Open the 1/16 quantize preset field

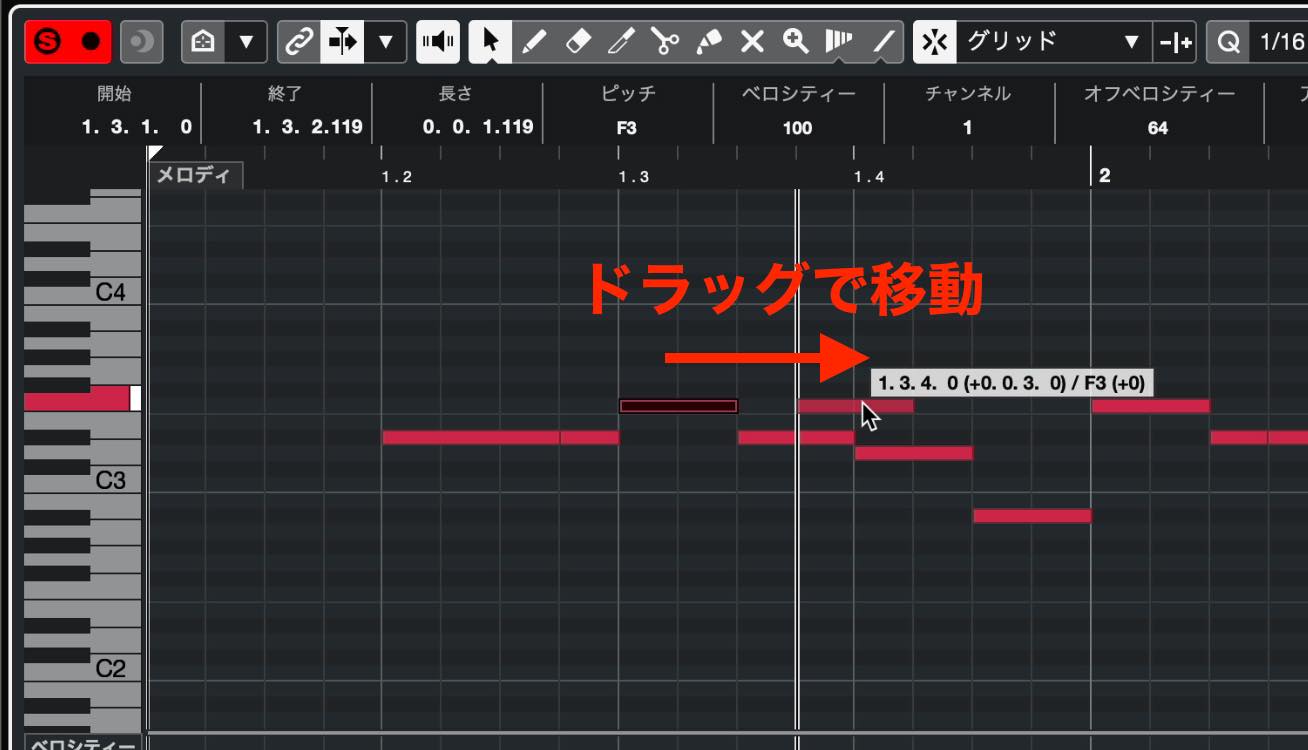(x=1280, y=42)
